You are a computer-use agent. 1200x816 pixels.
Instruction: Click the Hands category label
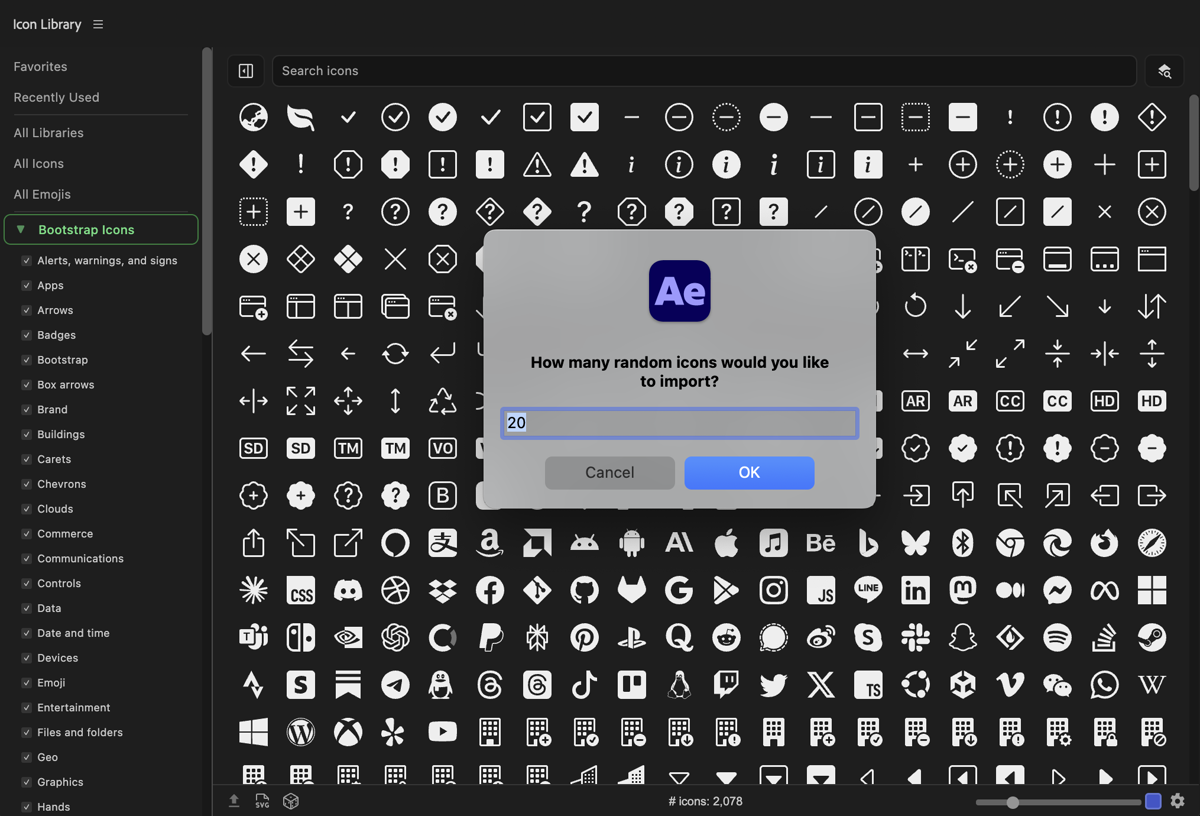point(54,807)
